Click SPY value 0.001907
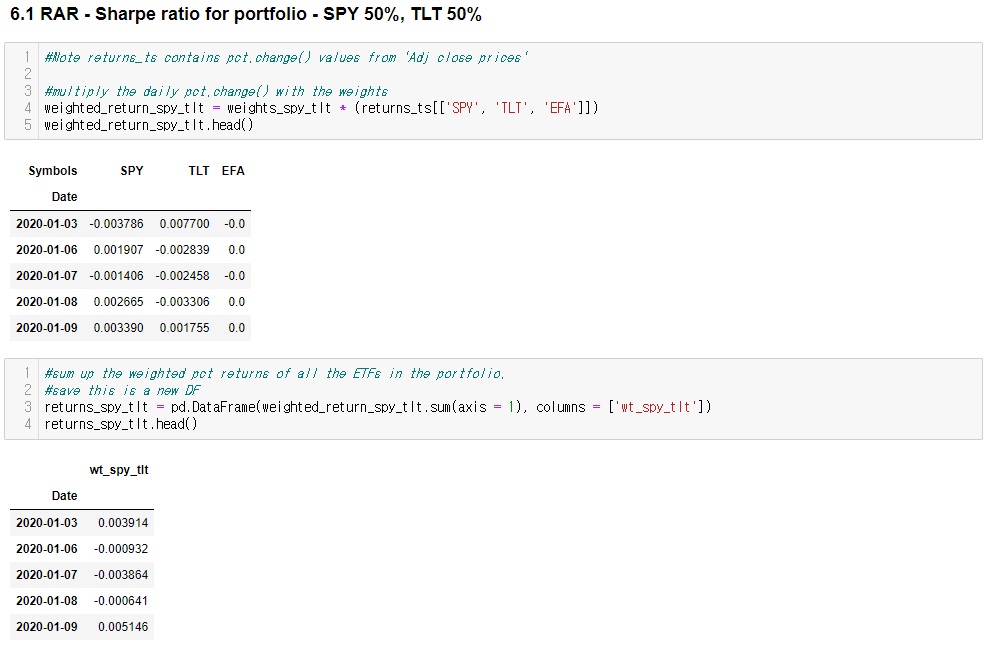This screenshot has width=985, height=648. [x=118, y=250]
